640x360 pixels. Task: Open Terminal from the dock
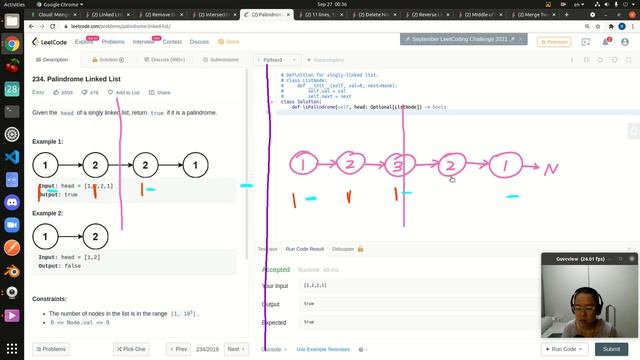tap(12, 111)
